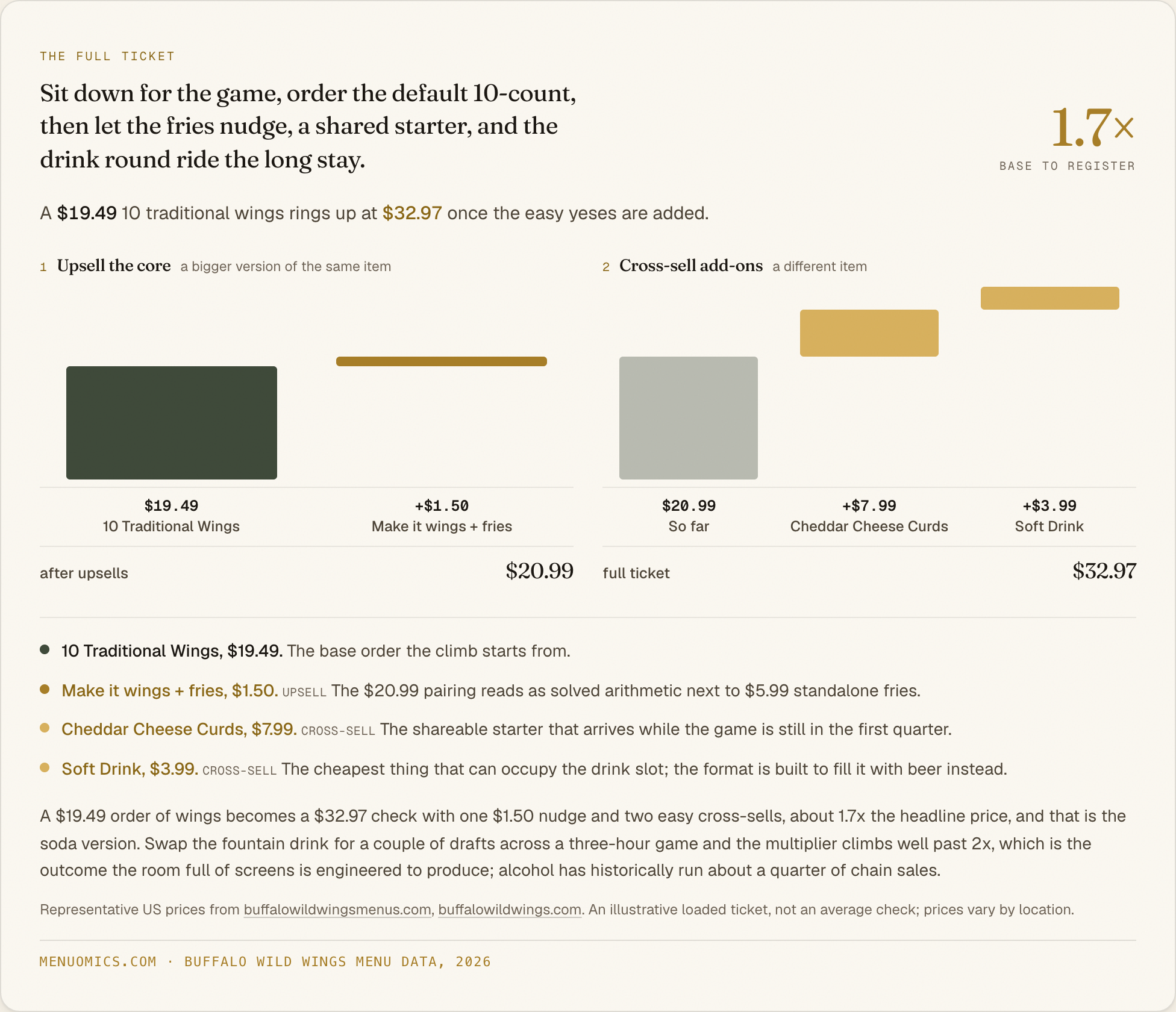
Task: Click the dark bullet beside 10 Traditional Wings
Action: [45, 649]
